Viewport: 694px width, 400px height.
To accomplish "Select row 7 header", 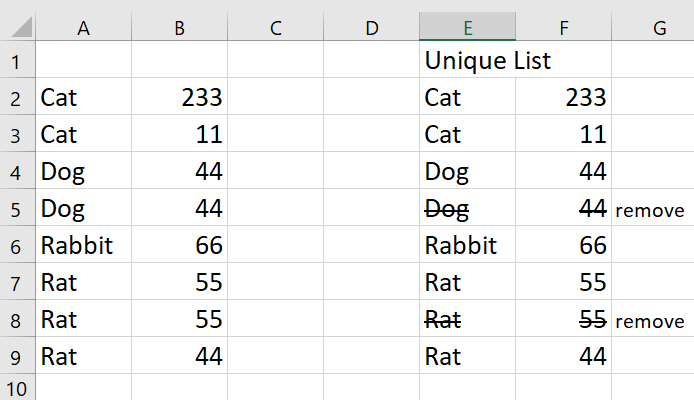I will point(17,281).
